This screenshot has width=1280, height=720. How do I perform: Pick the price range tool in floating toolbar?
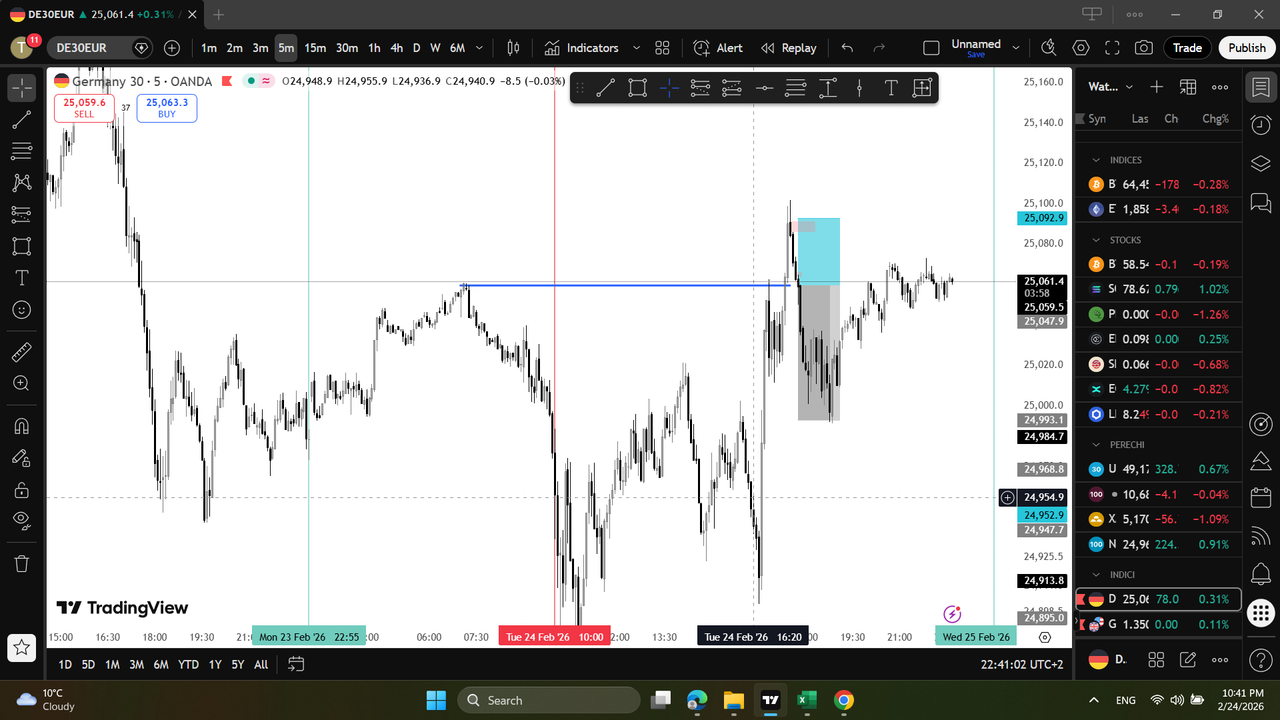tap(827, 88)
